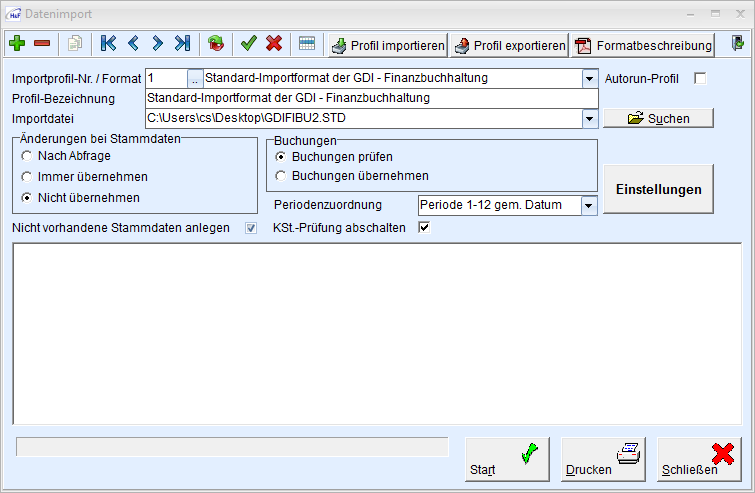Click the import progress bar
Screen dimensions: 755x493
(232, 447)
